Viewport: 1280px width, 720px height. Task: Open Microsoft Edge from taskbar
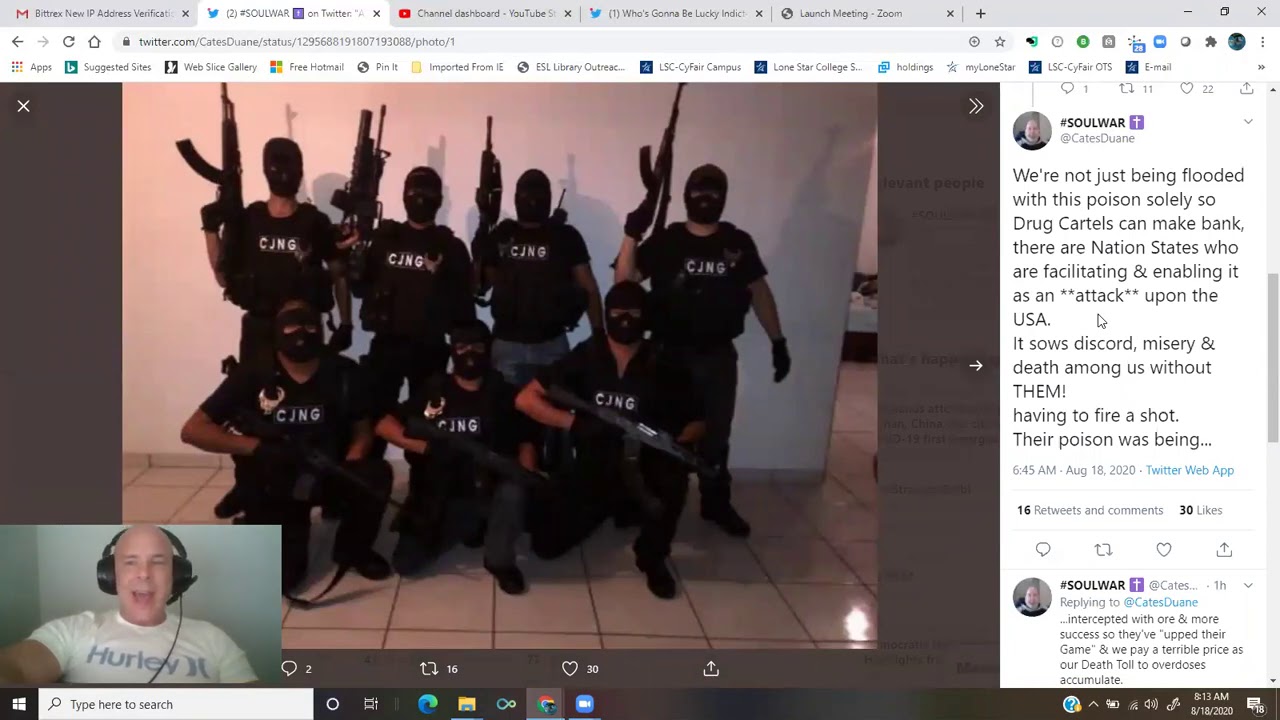(x=428, y=704)
